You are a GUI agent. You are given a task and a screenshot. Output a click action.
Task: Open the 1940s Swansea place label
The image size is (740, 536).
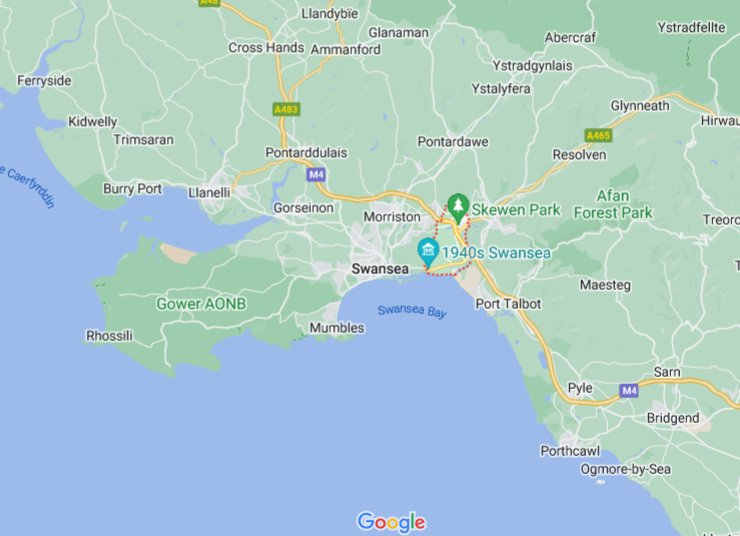point(496,253)
